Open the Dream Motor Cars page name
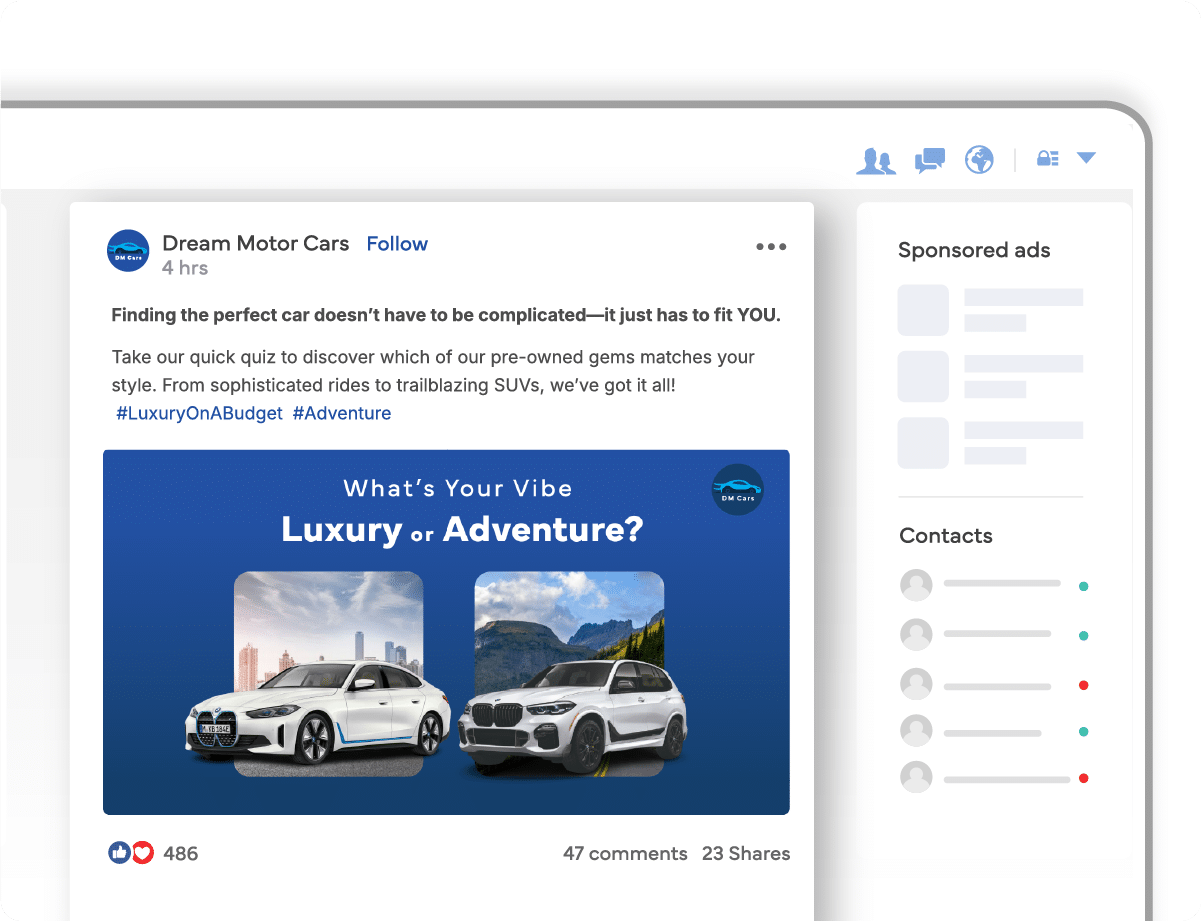 click(256, 243)
